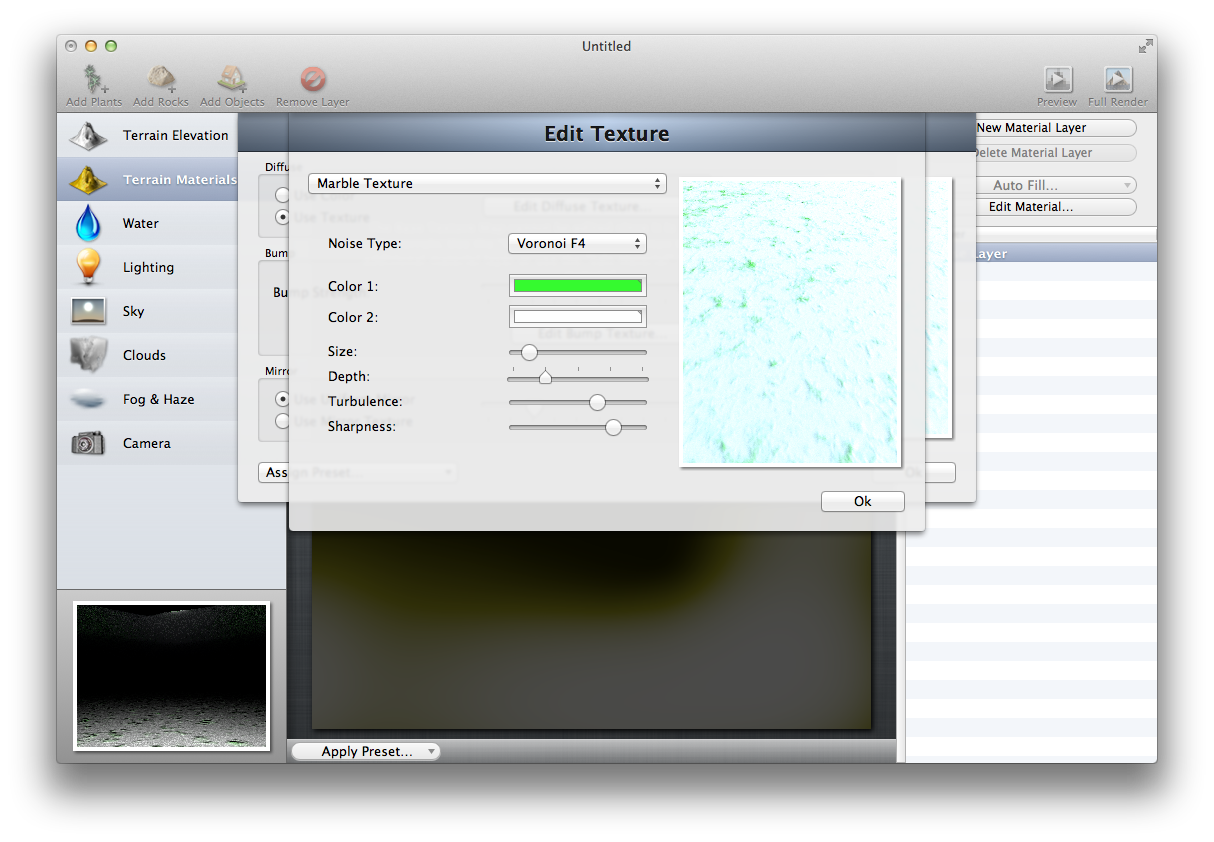Open the Marble Texture type dropdown
The image size is (1214, 842).
point(487,183)
